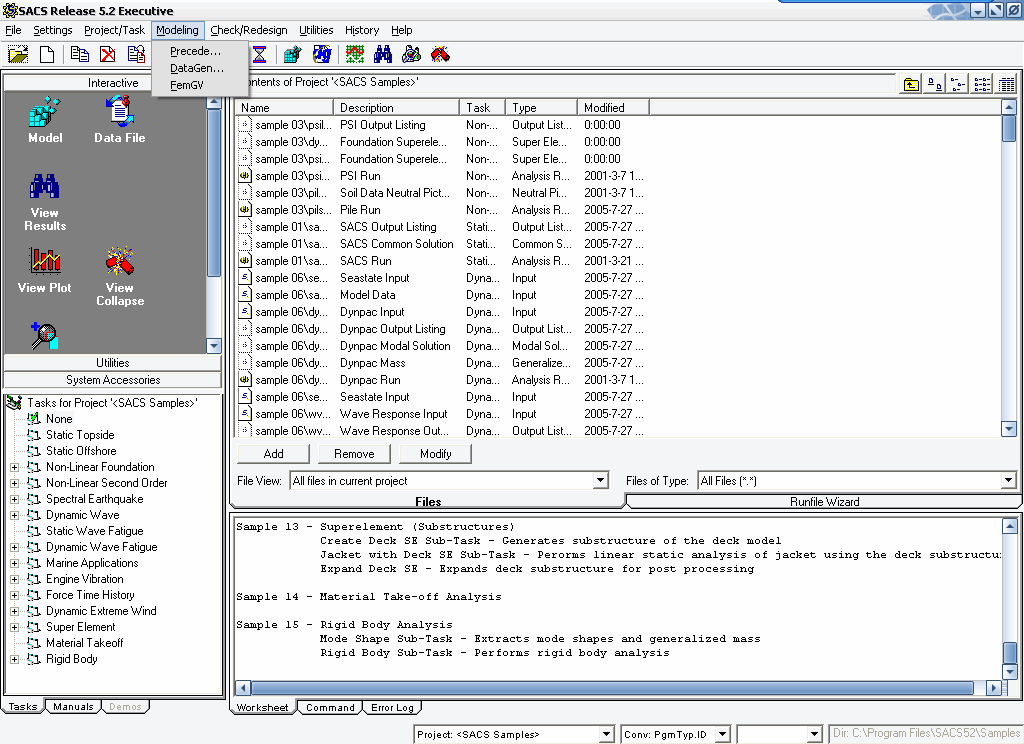Viewport: 1024px width, 744px height.
Task: Click the Modify button
Action: click(x=436, y=454)
